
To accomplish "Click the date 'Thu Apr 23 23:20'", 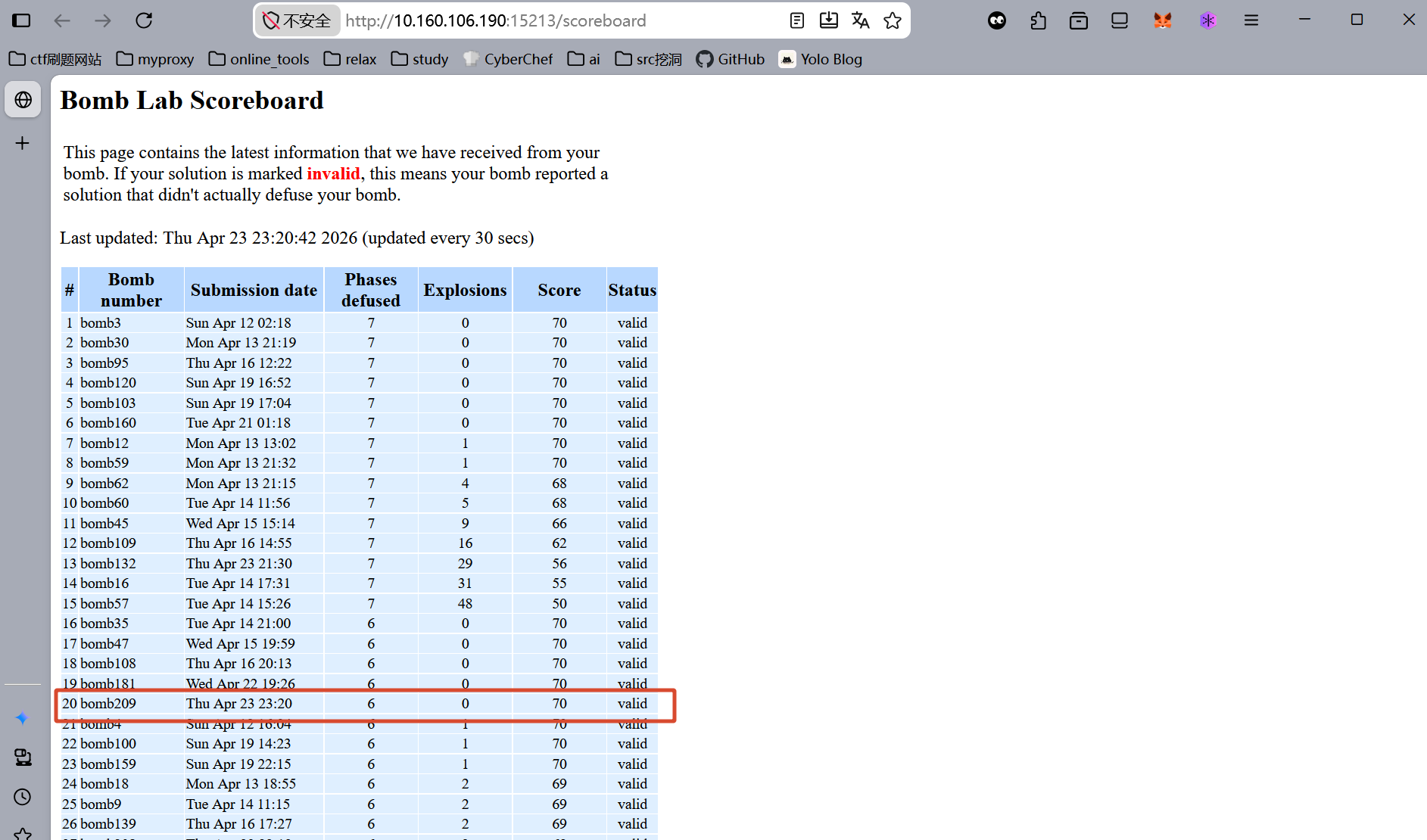I will (x=239, y=704).
